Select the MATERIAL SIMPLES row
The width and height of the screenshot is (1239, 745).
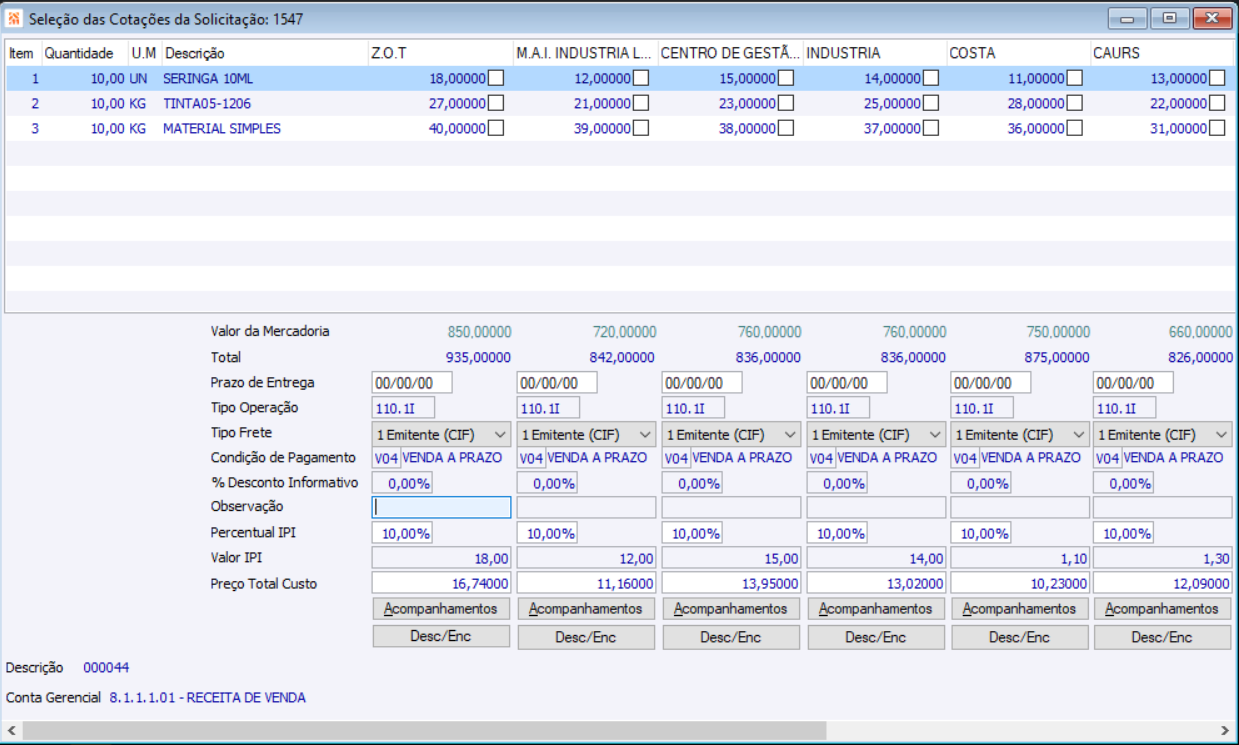click(x=221, y=128)
